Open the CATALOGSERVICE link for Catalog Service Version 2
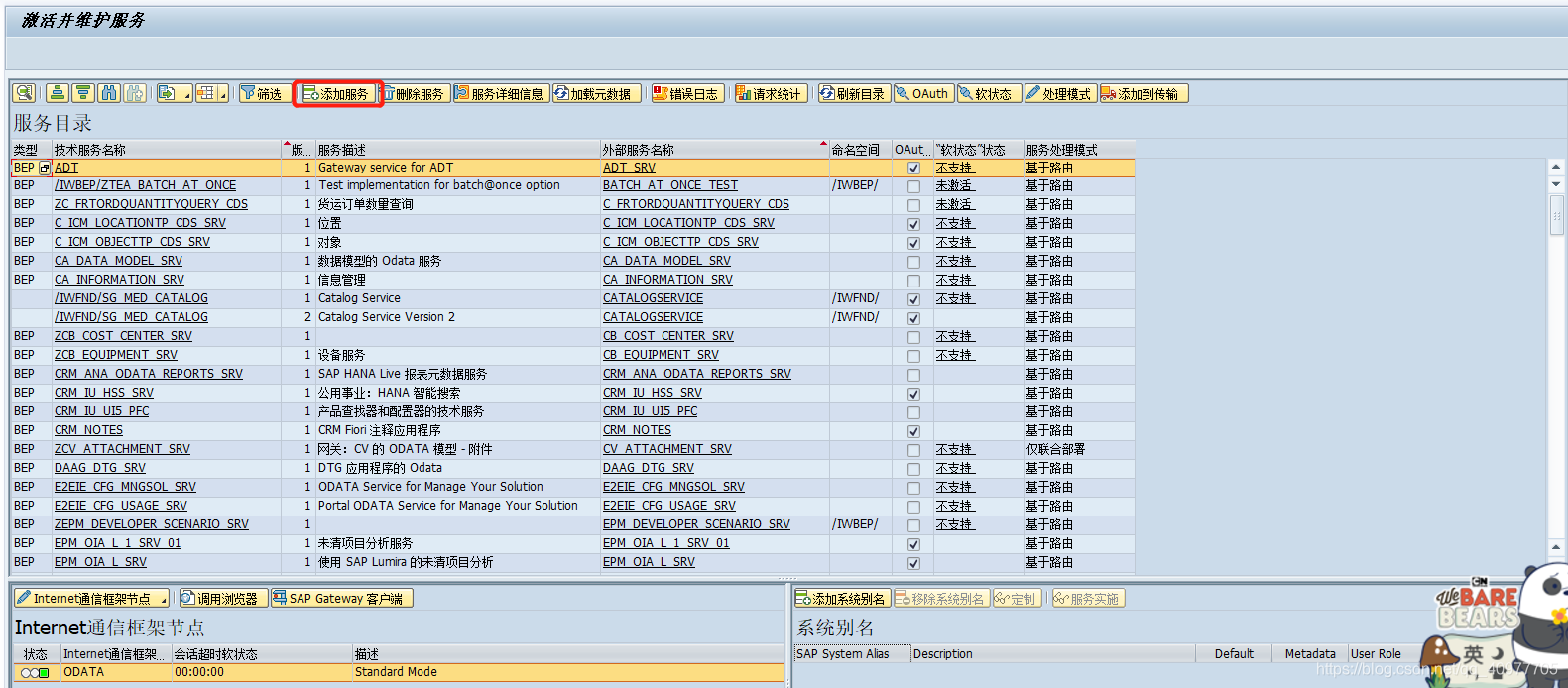This screenshot has height=688, width=1568. 653,317
